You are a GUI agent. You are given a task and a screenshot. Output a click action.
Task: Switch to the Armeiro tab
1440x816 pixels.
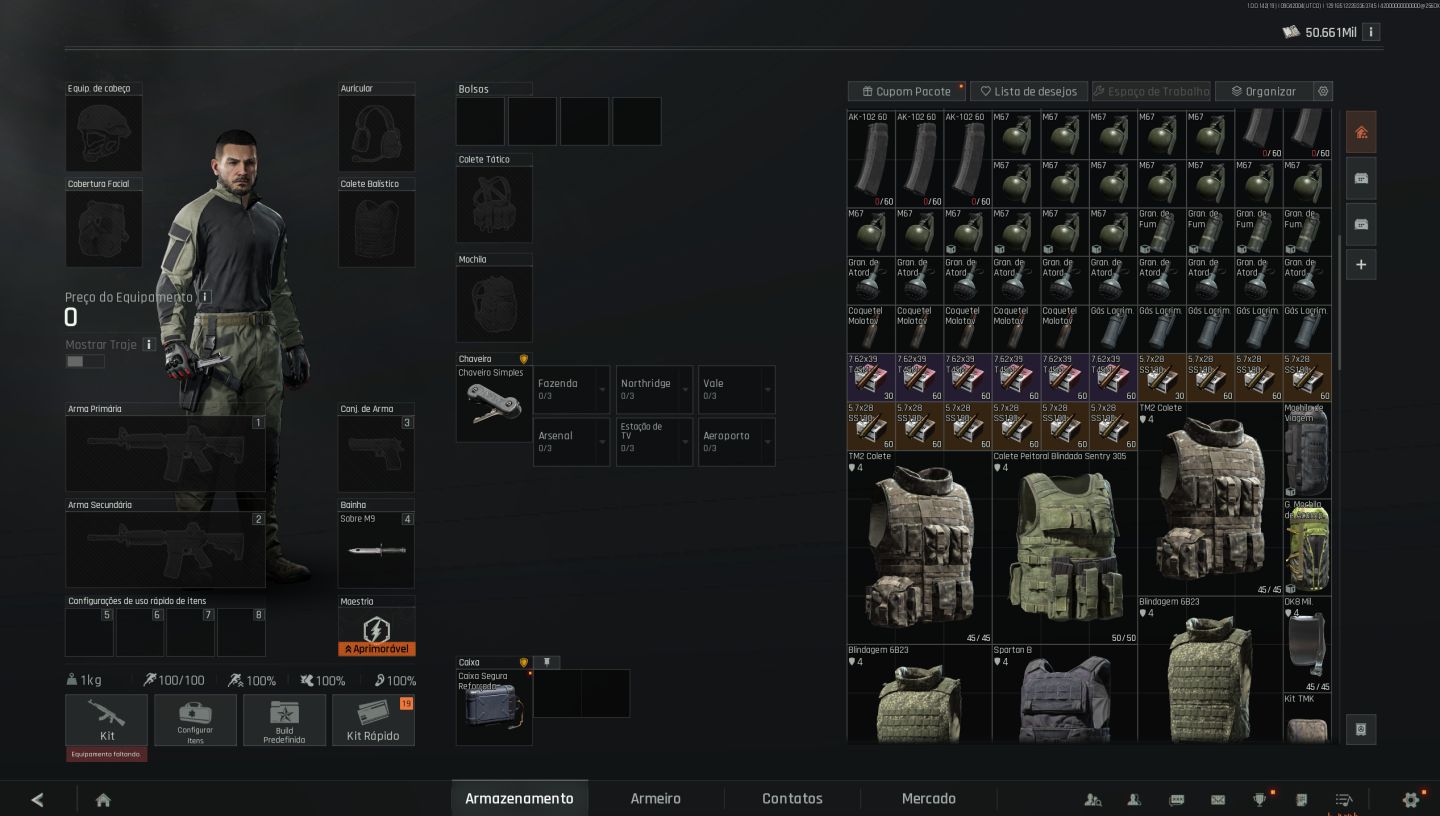coord(655,798)
